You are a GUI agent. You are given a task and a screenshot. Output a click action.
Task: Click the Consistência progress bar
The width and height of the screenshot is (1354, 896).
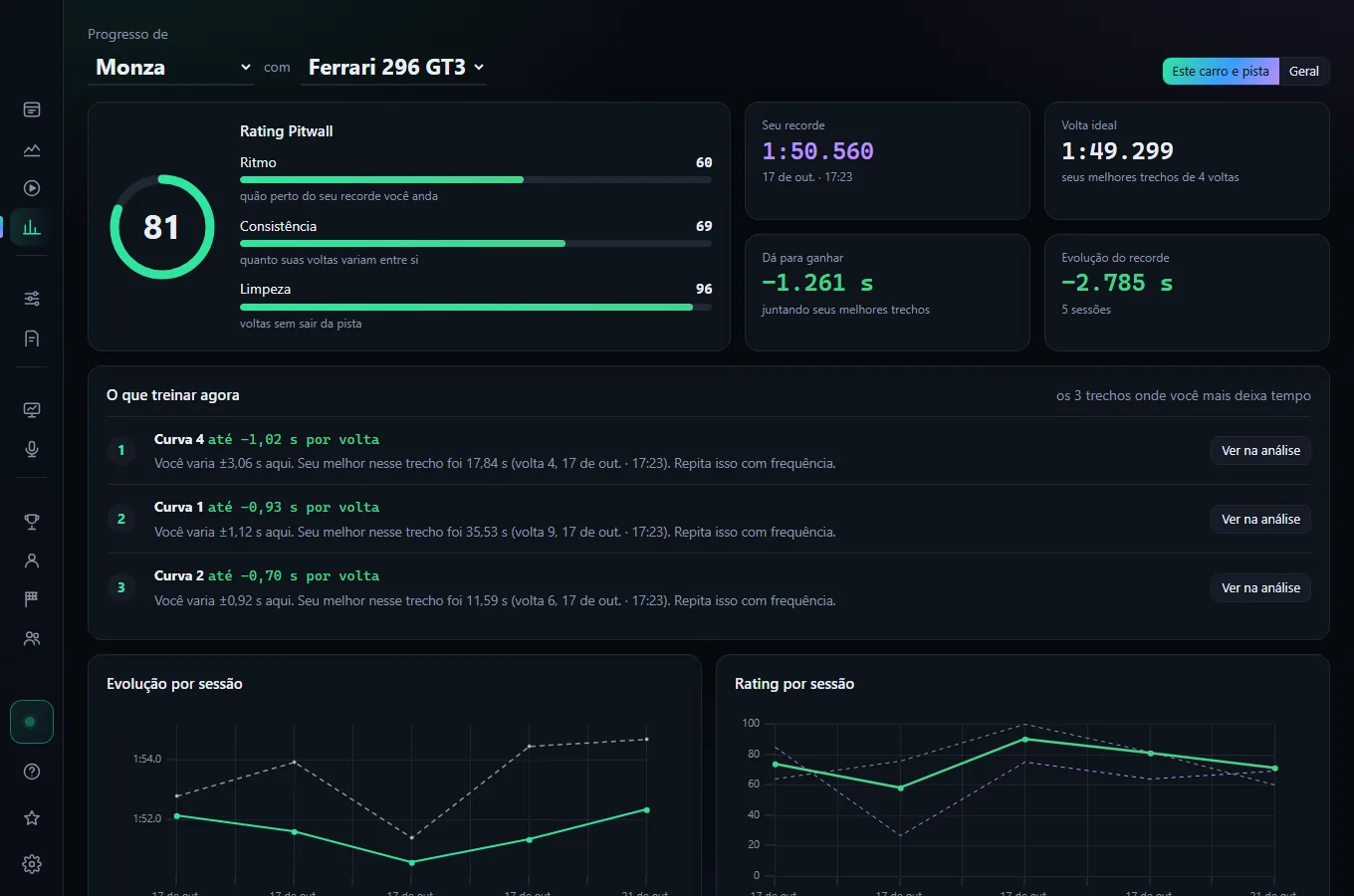click(476, 244)
